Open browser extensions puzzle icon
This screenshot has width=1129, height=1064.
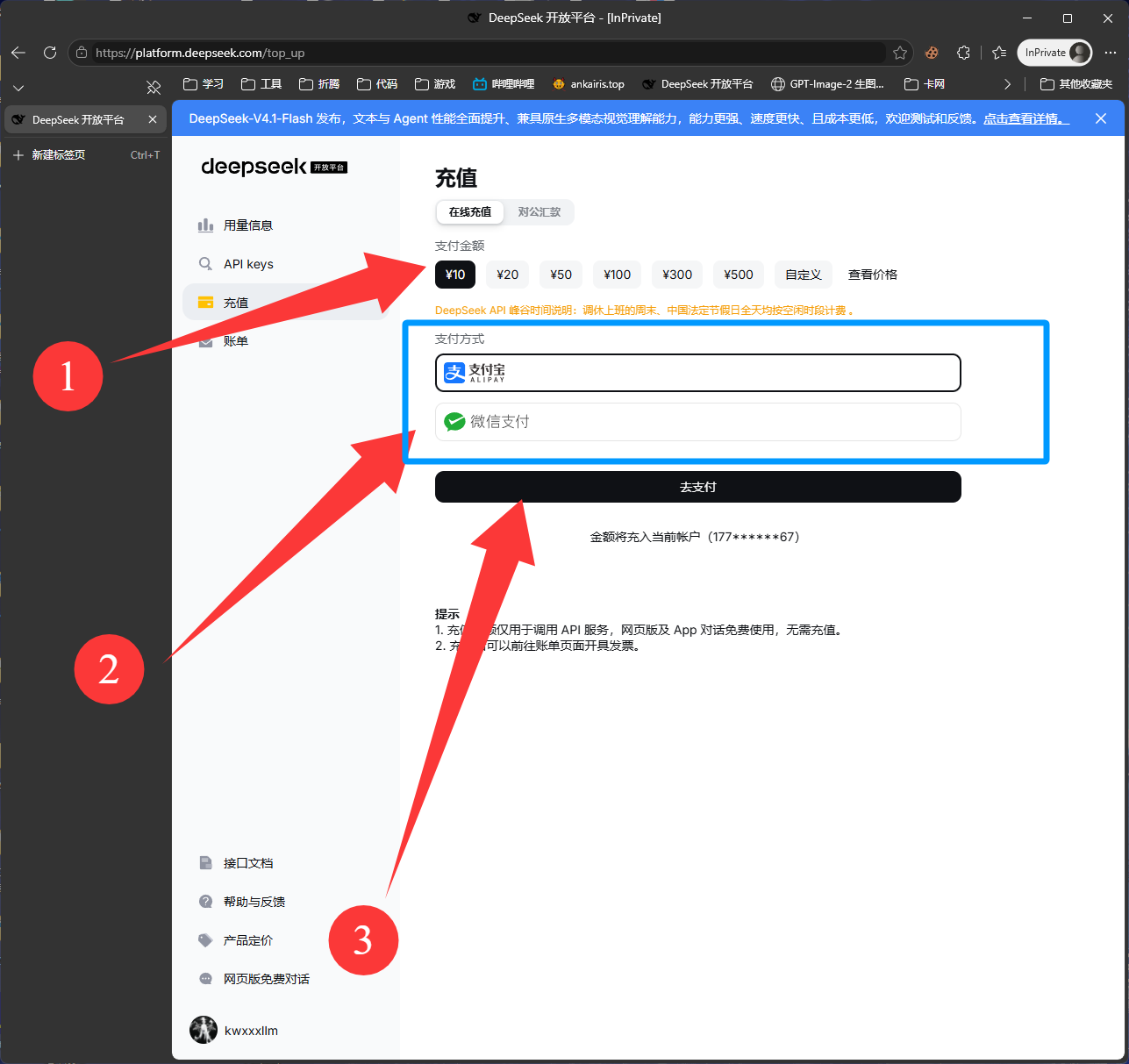(963, 53)
